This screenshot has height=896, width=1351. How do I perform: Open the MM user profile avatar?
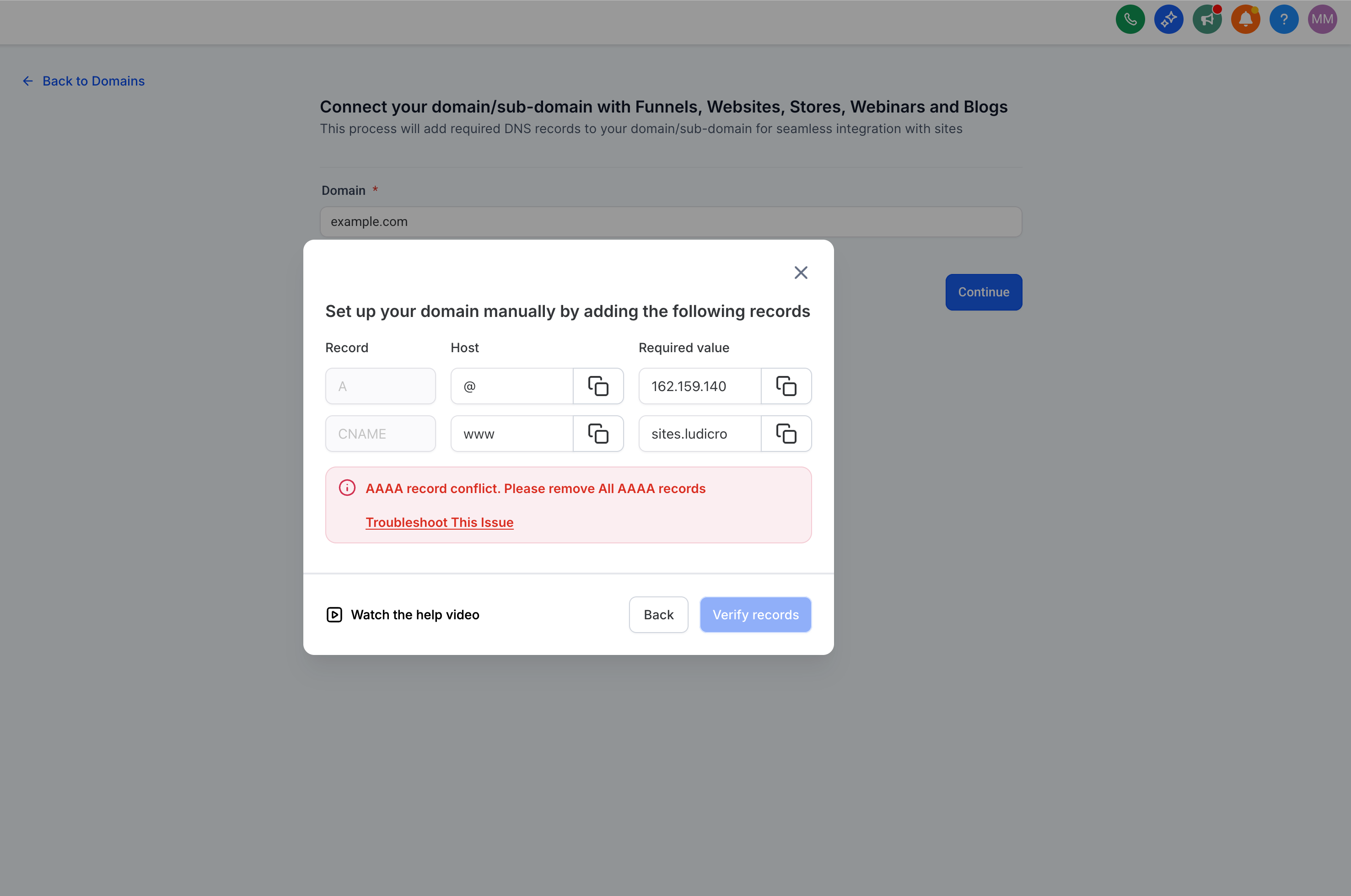(1322, 19)
